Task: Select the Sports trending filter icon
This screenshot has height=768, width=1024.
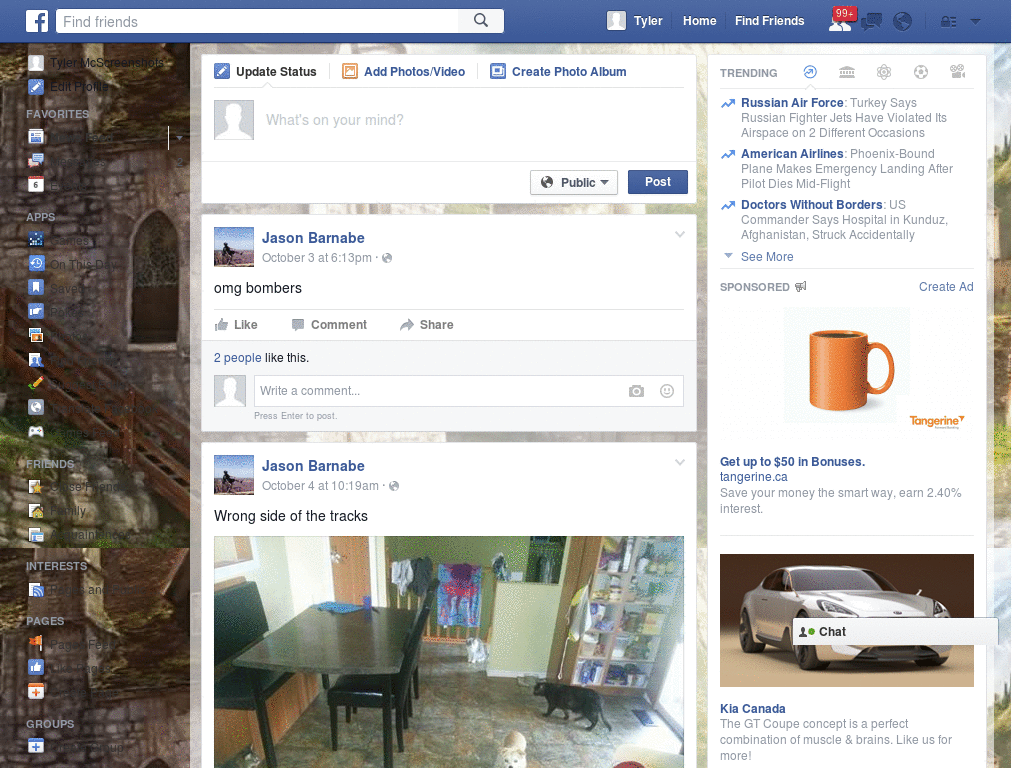Action: [921, 72]
